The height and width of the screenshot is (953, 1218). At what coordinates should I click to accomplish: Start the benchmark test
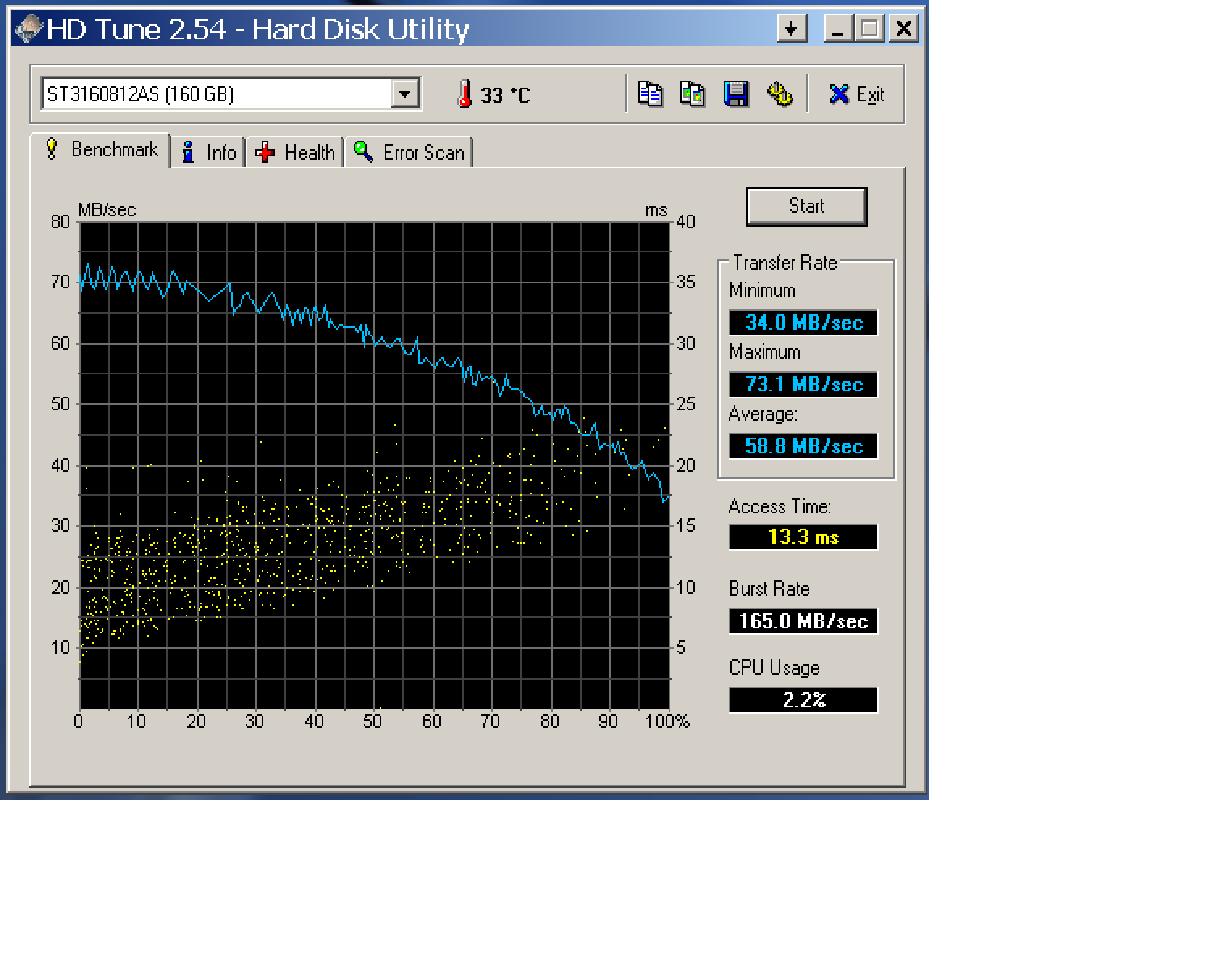click(x=806, y=206)
